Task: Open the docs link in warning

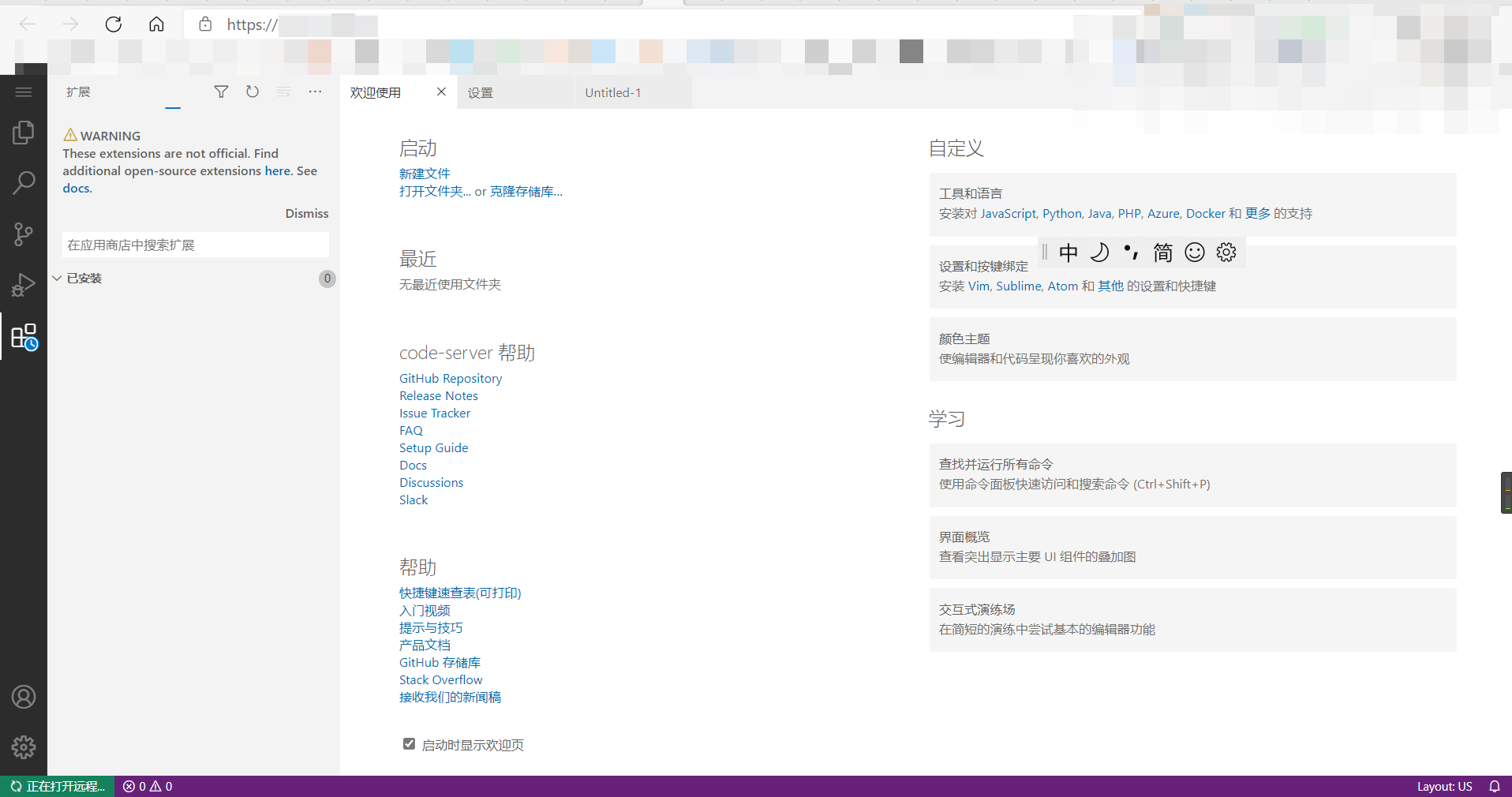Action: pos(77,189)
